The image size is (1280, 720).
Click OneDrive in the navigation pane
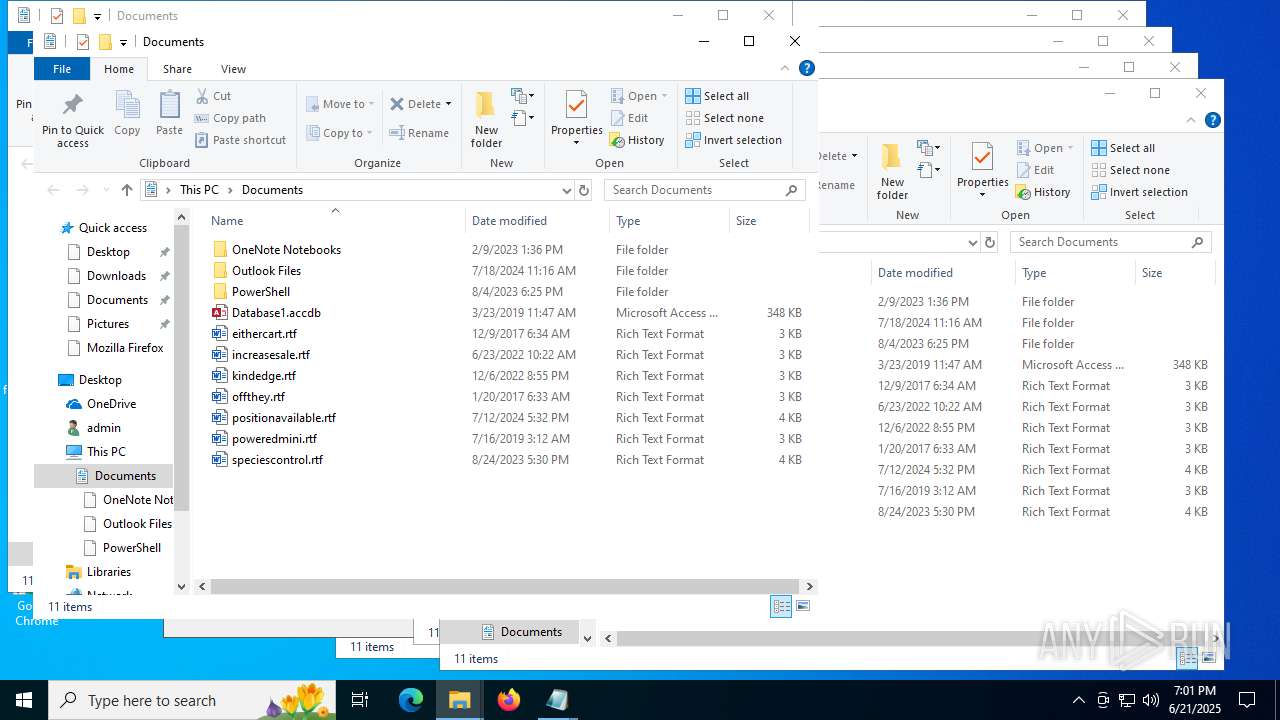coord(111,404)
